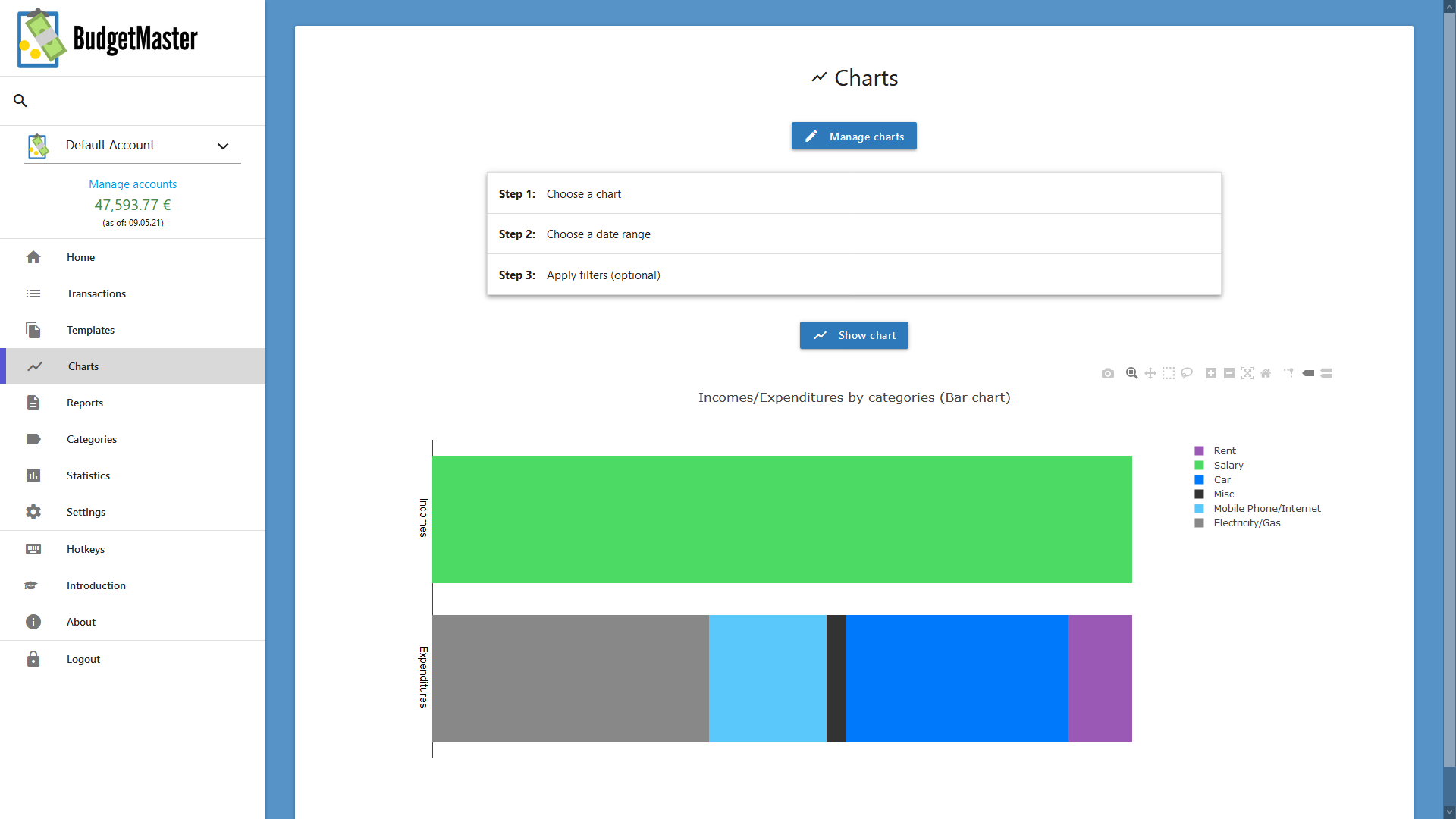Click the green Salary incomes bar

pyautogui.click(x=782, y=519)
